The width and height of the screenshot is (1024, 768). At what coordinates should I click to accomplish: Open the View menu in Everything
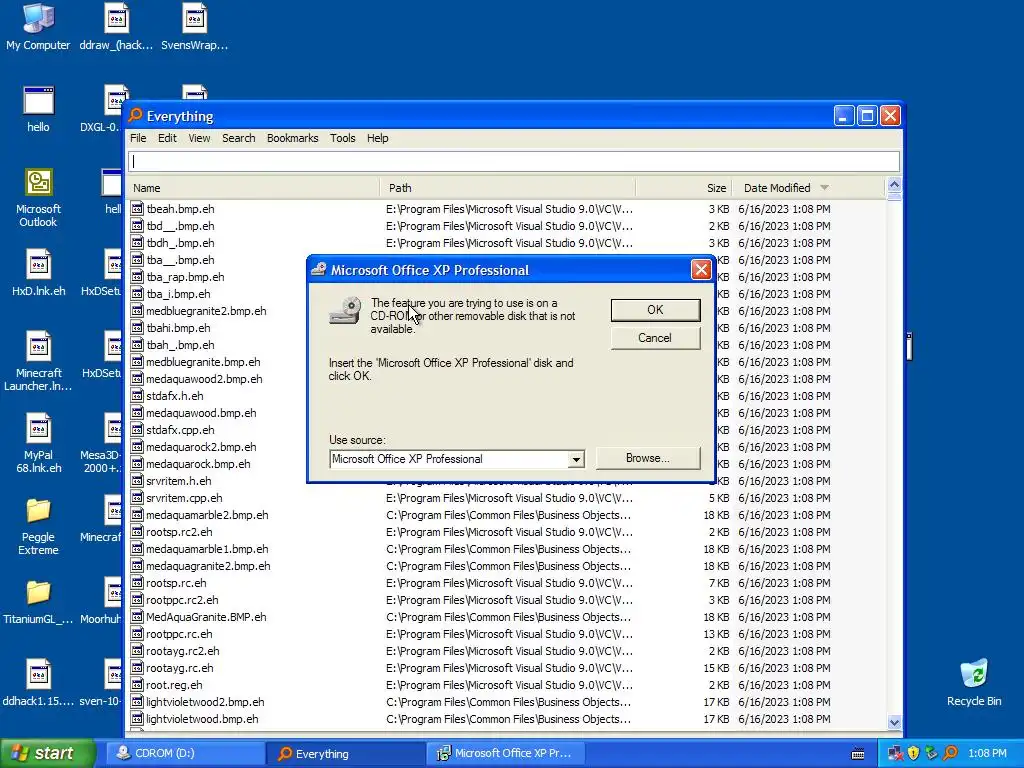[199, 138]
